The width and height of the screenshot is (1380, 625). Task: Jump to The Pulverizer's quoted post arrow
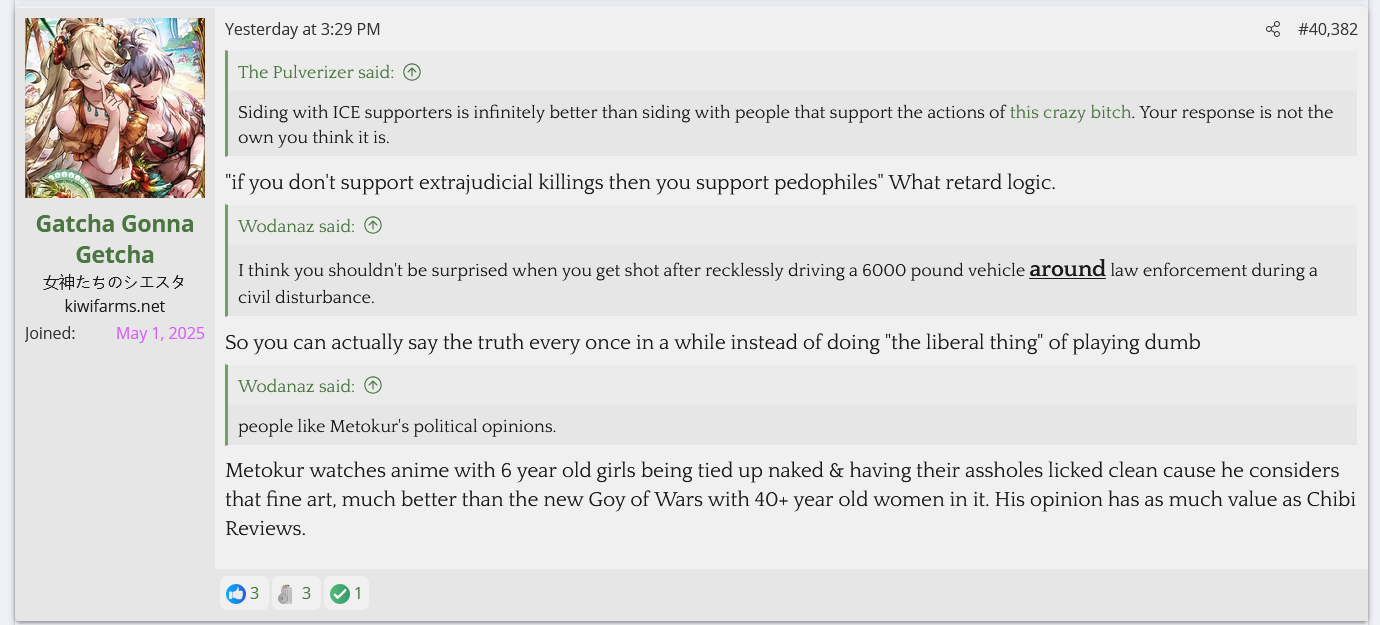(x=412, y=72)
